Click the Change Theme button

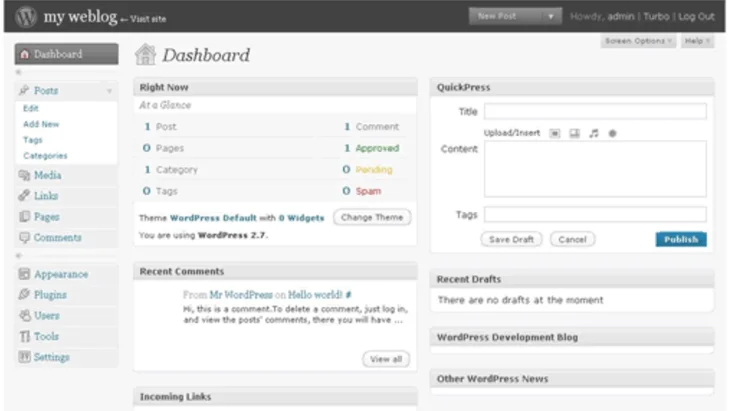coord(372,217)
